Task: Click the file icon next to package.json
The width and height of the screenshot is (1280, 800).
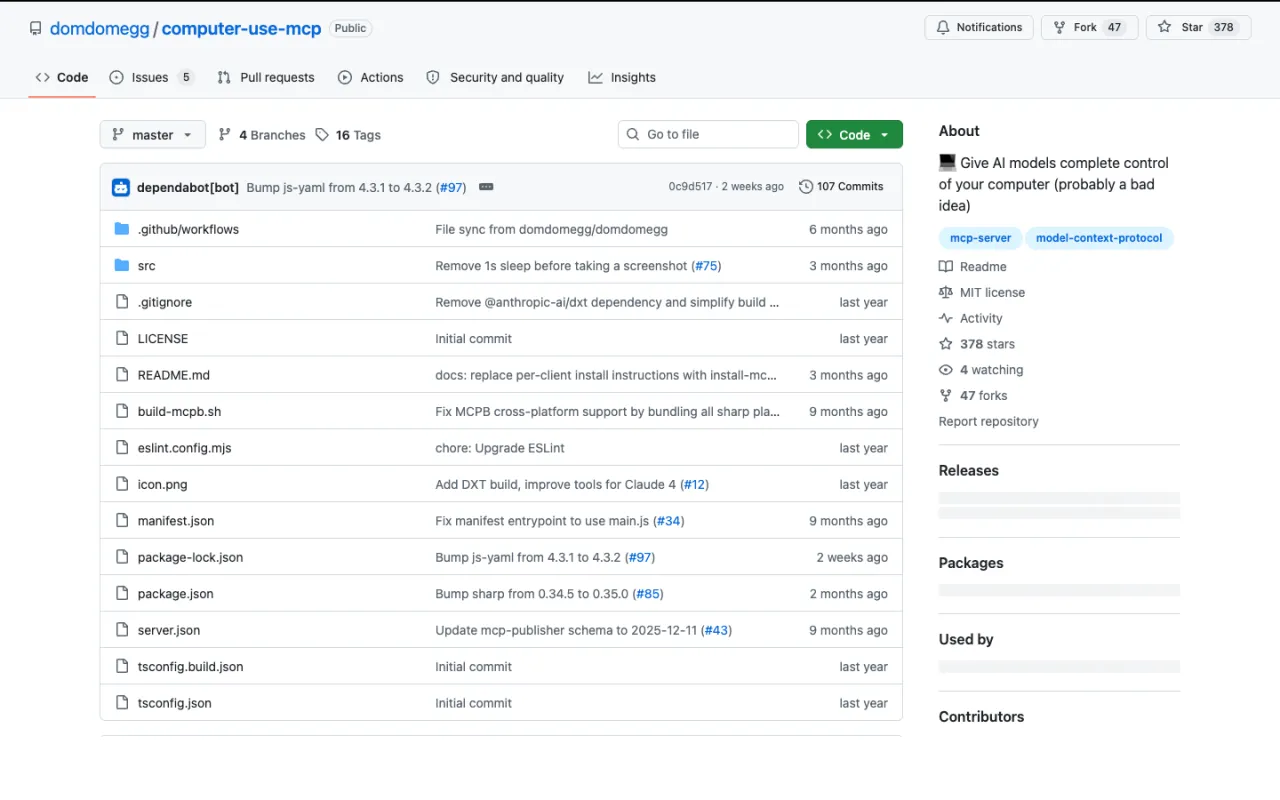Action: pos(122,593)
